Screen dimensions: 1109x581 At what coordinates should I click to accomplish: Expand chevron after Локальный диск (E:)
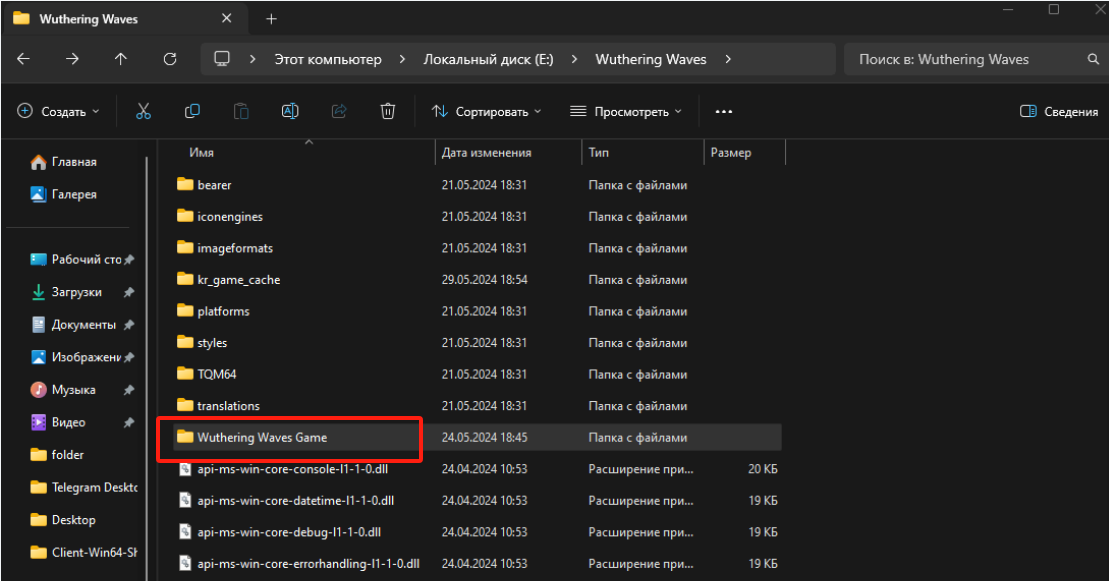click(x=574, y=59)
